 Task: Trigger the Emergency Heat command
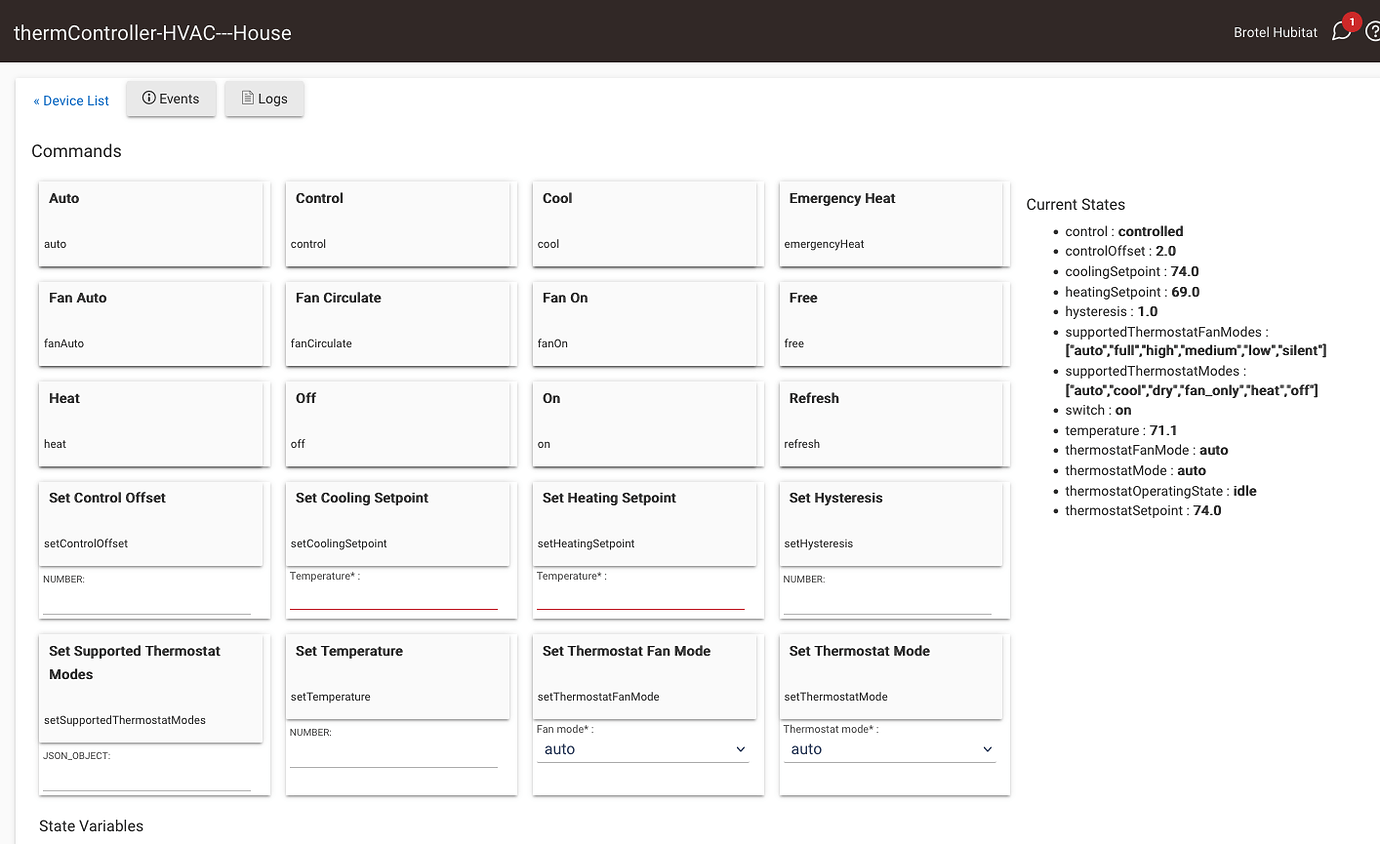(893, 223)
